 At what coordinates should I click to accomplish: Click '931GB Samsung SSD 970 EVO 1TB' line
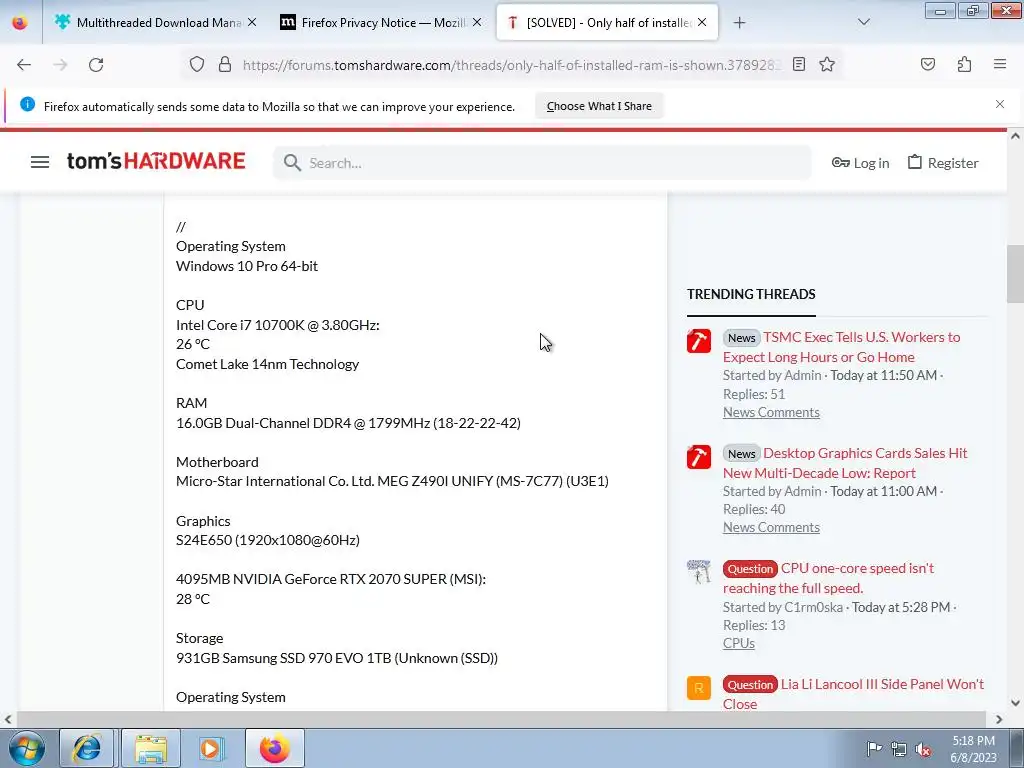(337, 658)
